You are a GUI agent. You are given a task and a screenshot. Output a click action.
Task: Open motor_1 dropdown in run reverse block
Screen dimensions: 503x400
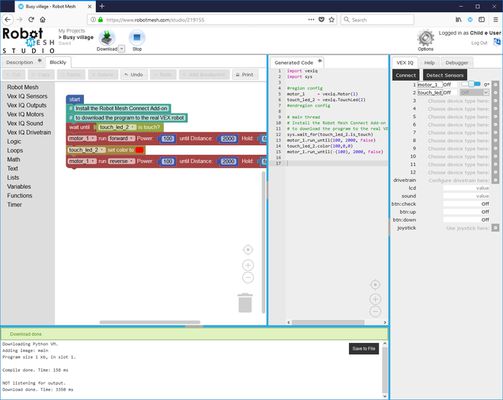coord(82,161)
